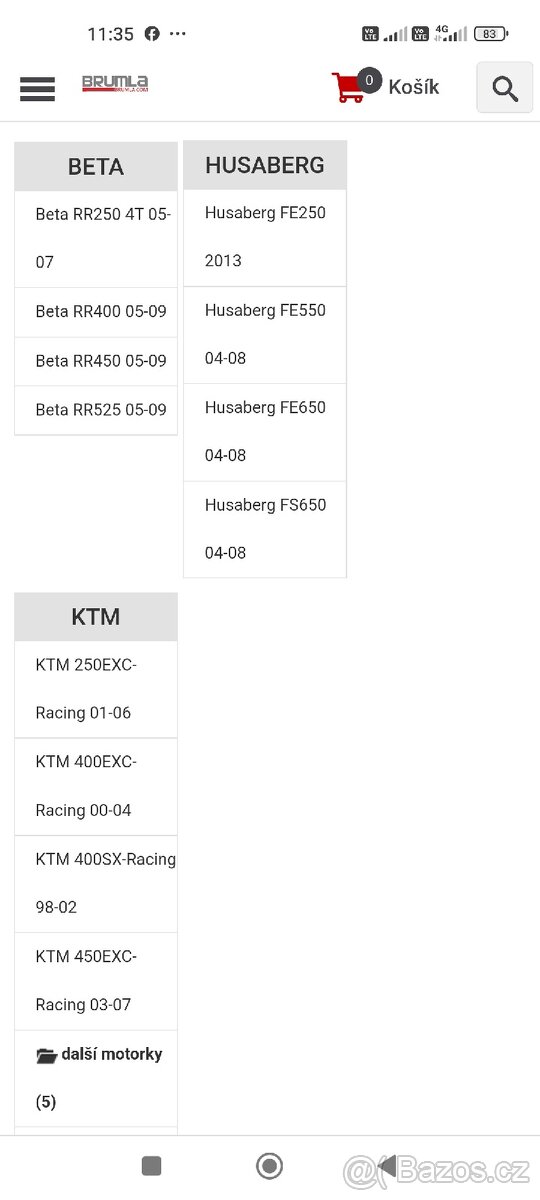Open the BETA category header
The height and width of the screenshot is (1200, 540).
(96, 167)
